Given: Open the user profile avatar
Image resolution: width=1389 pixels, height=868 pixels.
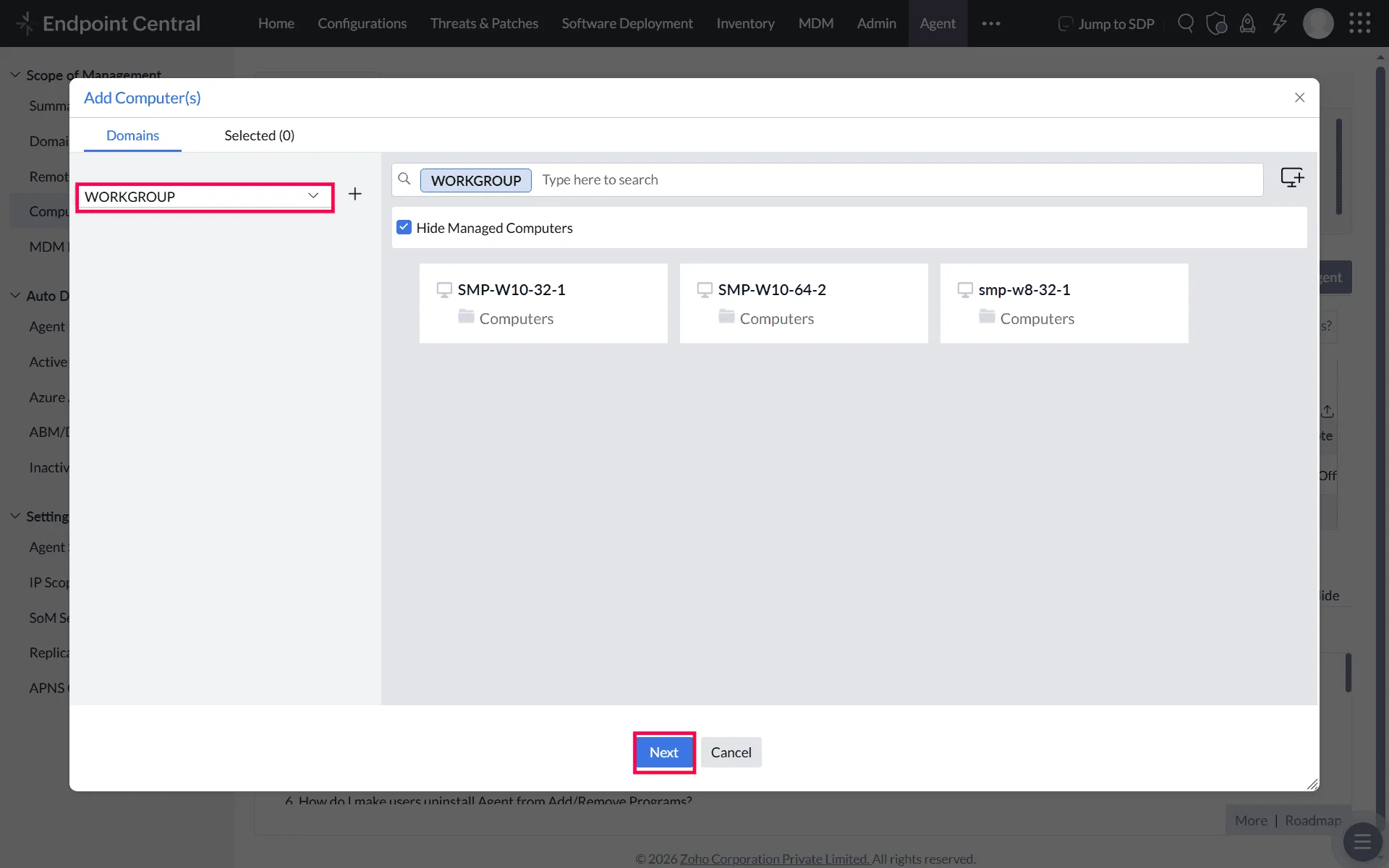Looking at the screenshot, I should [x=1318, y=23].
